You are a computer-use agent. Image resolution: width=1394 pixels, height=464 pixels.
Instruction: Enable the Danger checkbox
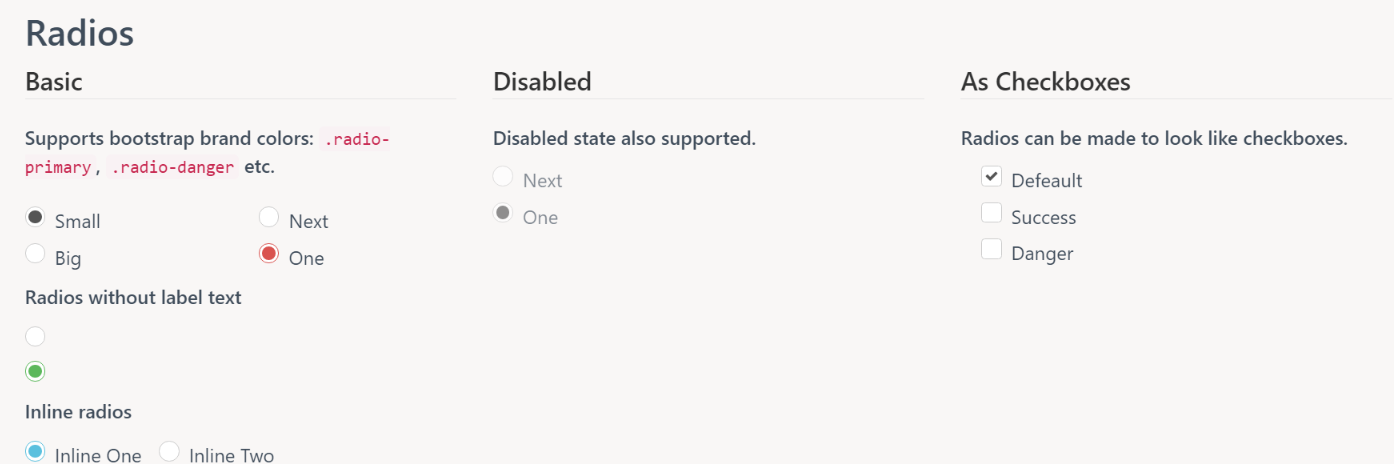[x=991, y=249]
